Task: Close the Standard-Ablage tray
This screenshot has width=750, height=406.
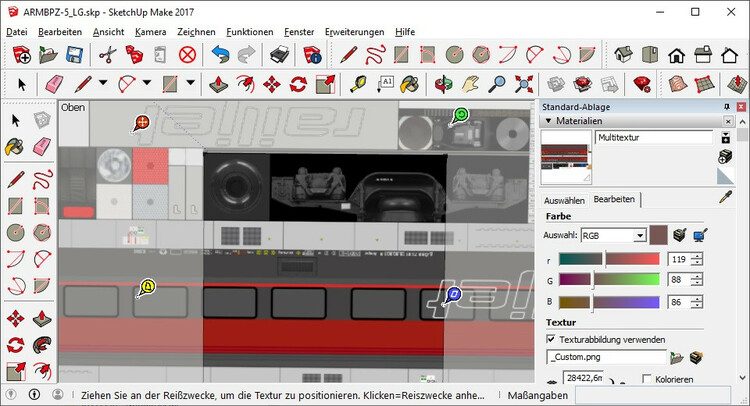Action: pos(741,107)
